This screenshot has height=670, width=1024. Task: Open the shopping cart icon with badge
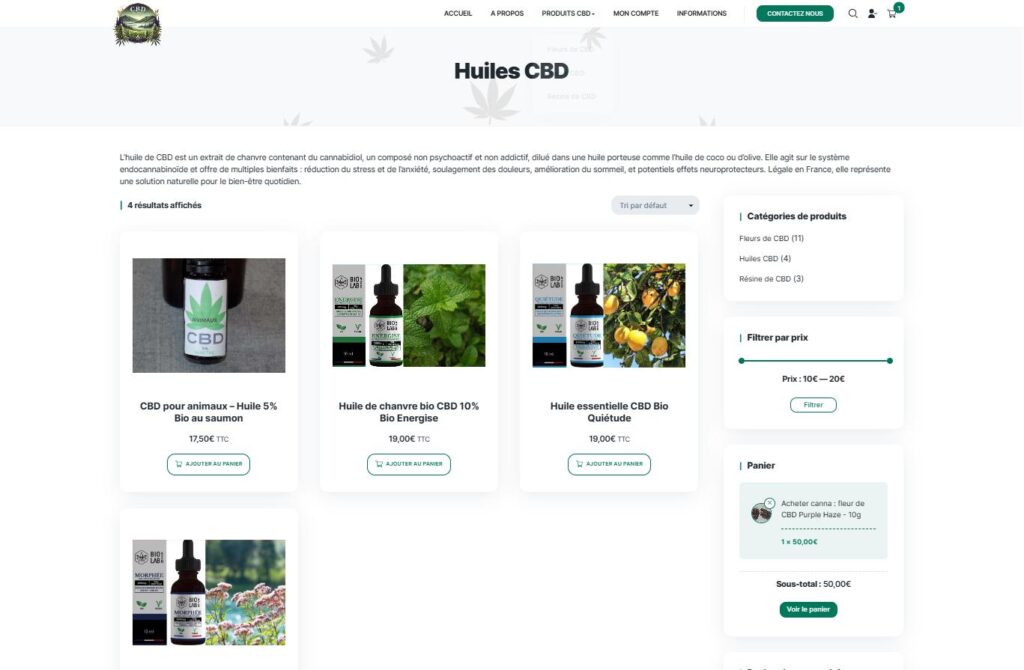click(x=892, y=13)
